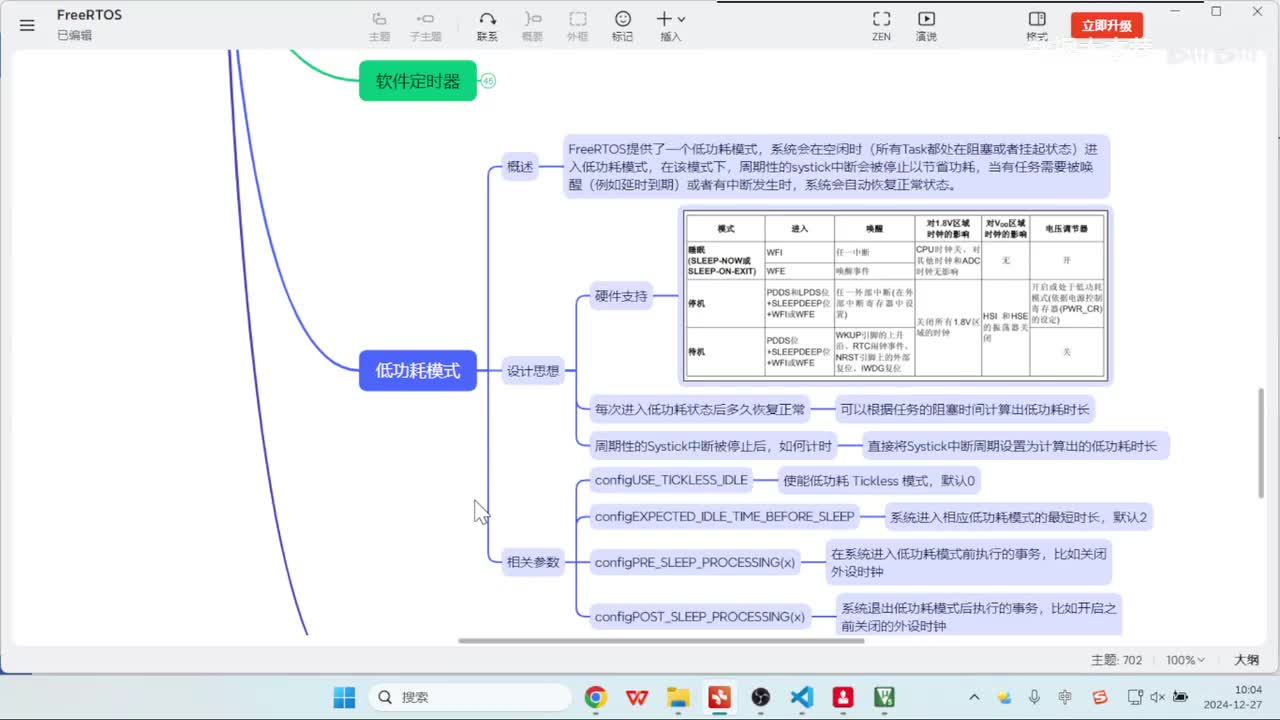This screenshot has height=720, width=1280.
Task: Open File Explorer from the taskbar
Action: tap(678, 697)
